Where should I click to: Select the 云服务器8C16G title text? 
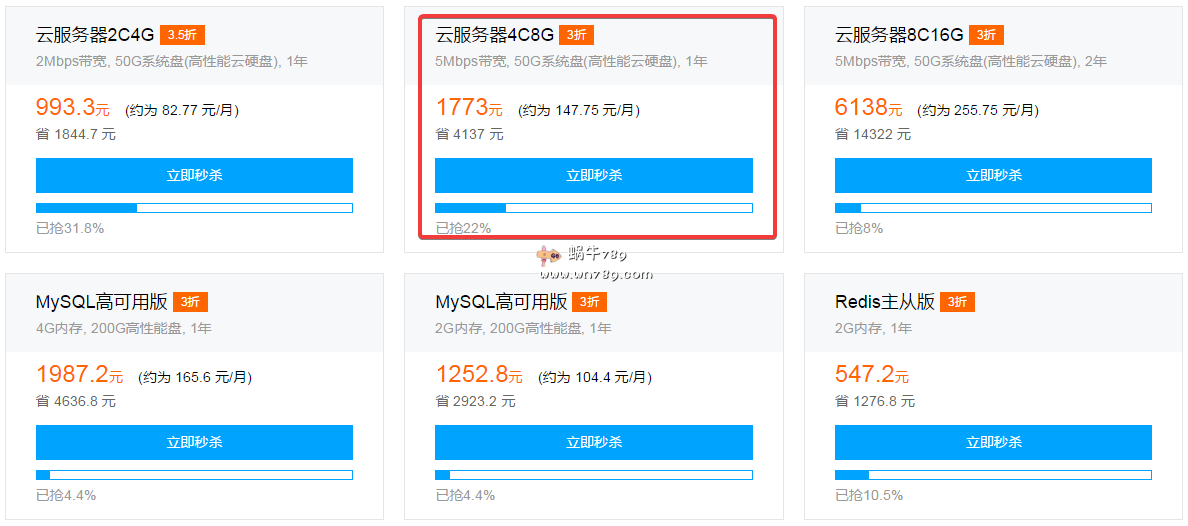click(899, 35)
